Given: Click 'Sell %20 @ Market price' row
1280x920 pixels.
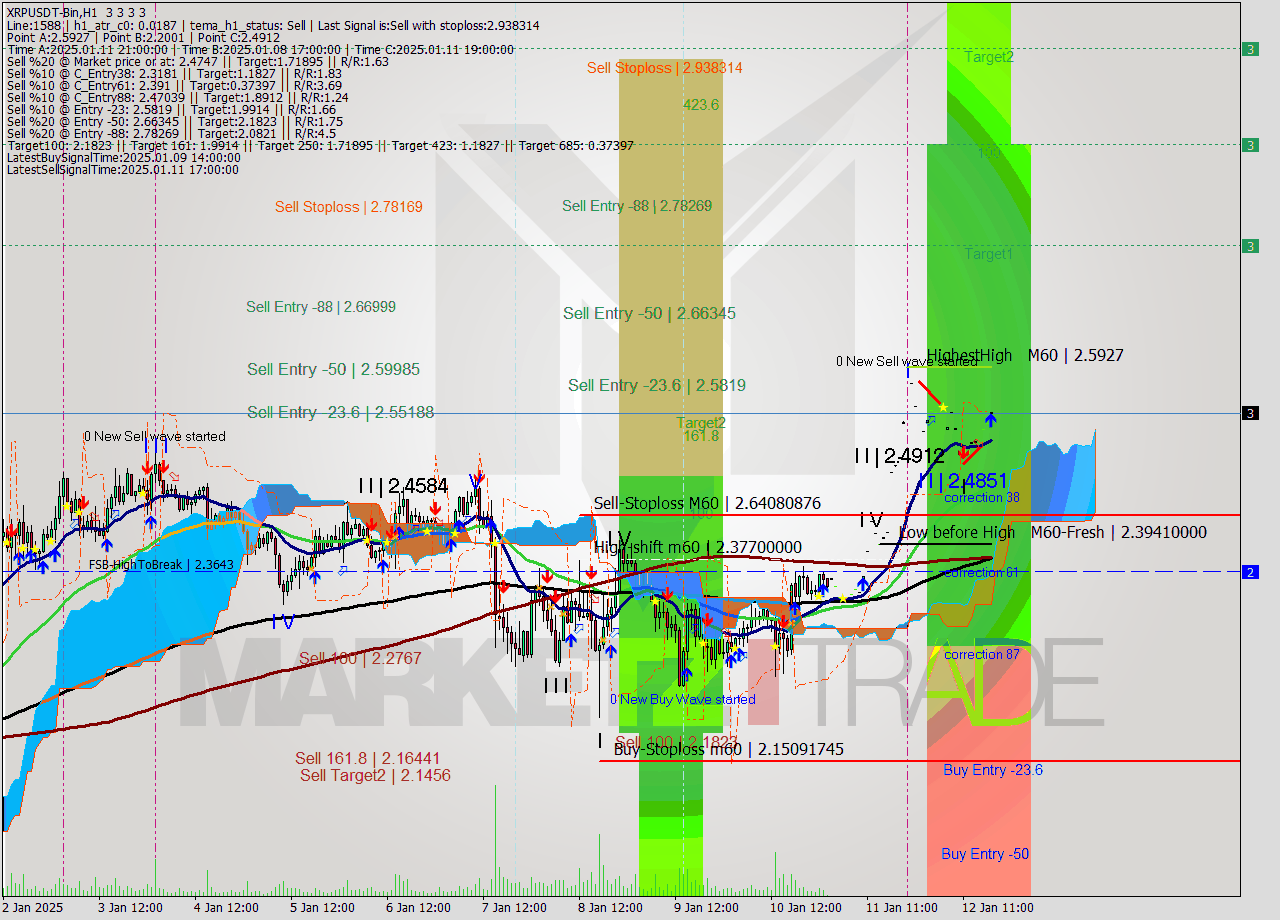Looking at the screenshot, I should pos(198,61).
